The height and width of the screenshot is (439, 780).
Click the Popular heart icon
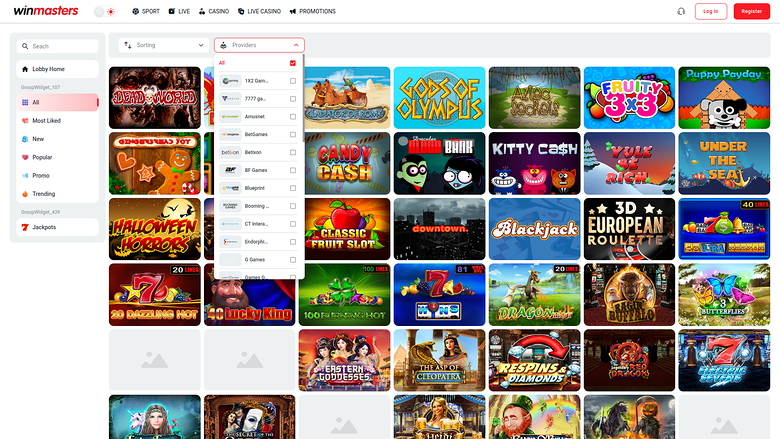(x=25, y=157)
